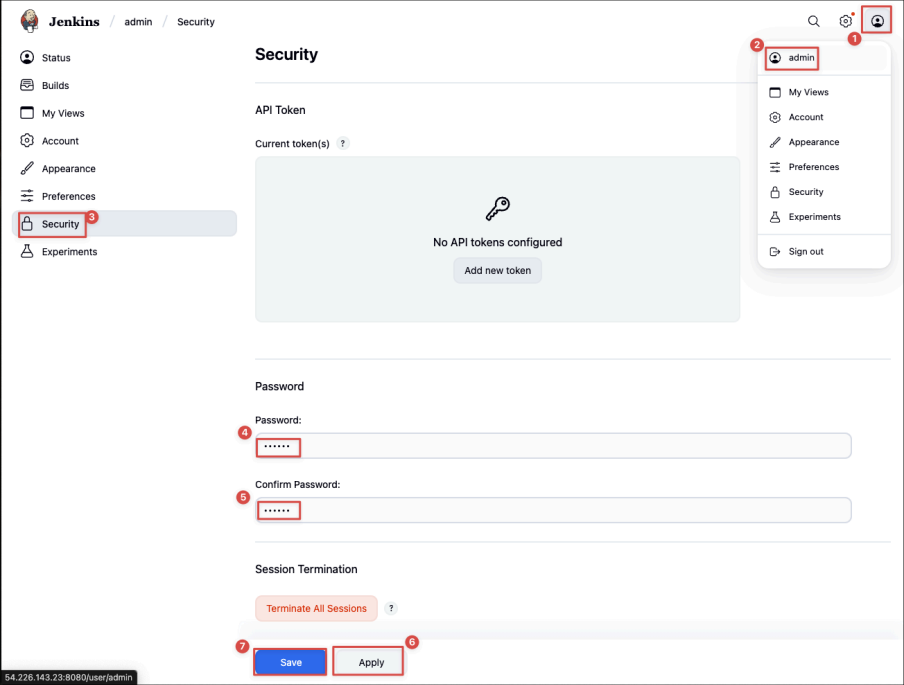Click the Jenkins butler logo

pos(29,21)
